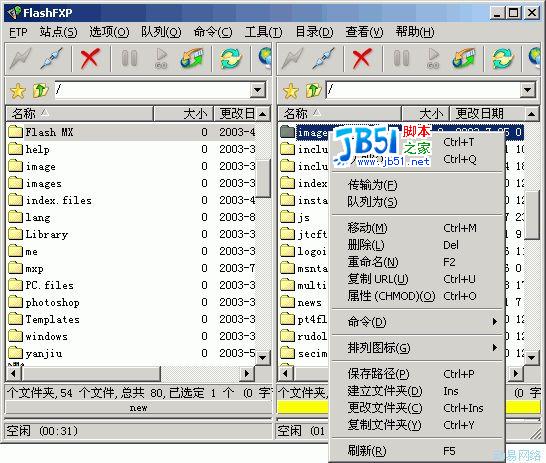The height and width of the screenshot is (463, 546).
Task: Abort with the right pane red X
Action: 362,58
